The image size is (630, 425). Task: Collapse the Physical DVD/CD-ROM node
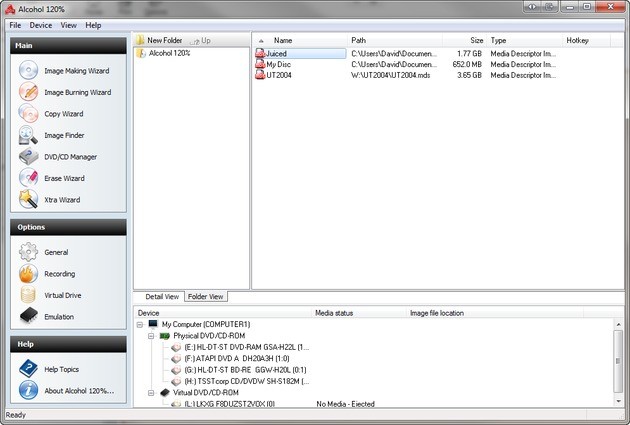pyautogui.click(x=151, y=336)
